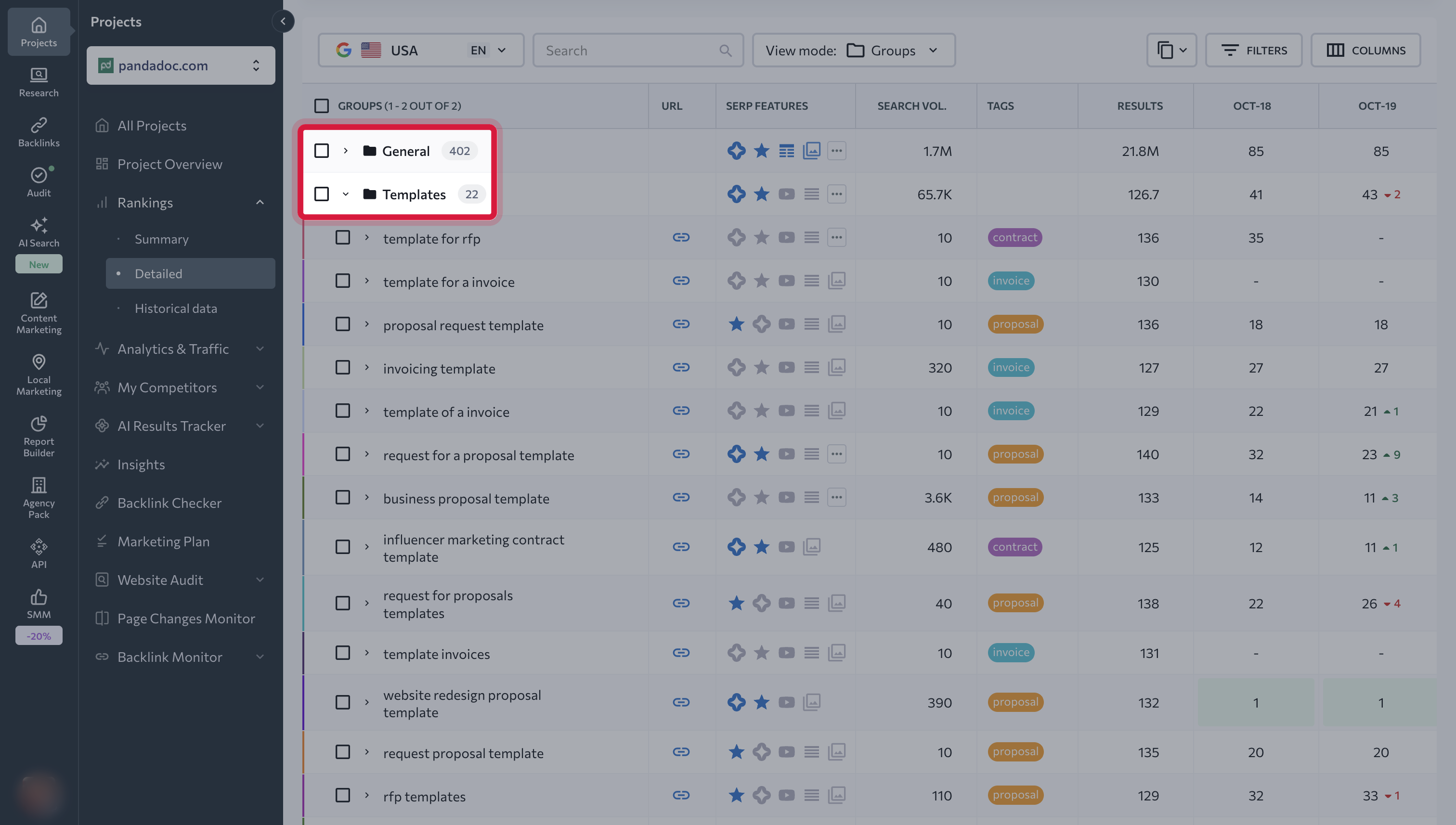Open the Research section in the sidebar
The width and height of the screenshot is (1456, 825).
point(39,82)
